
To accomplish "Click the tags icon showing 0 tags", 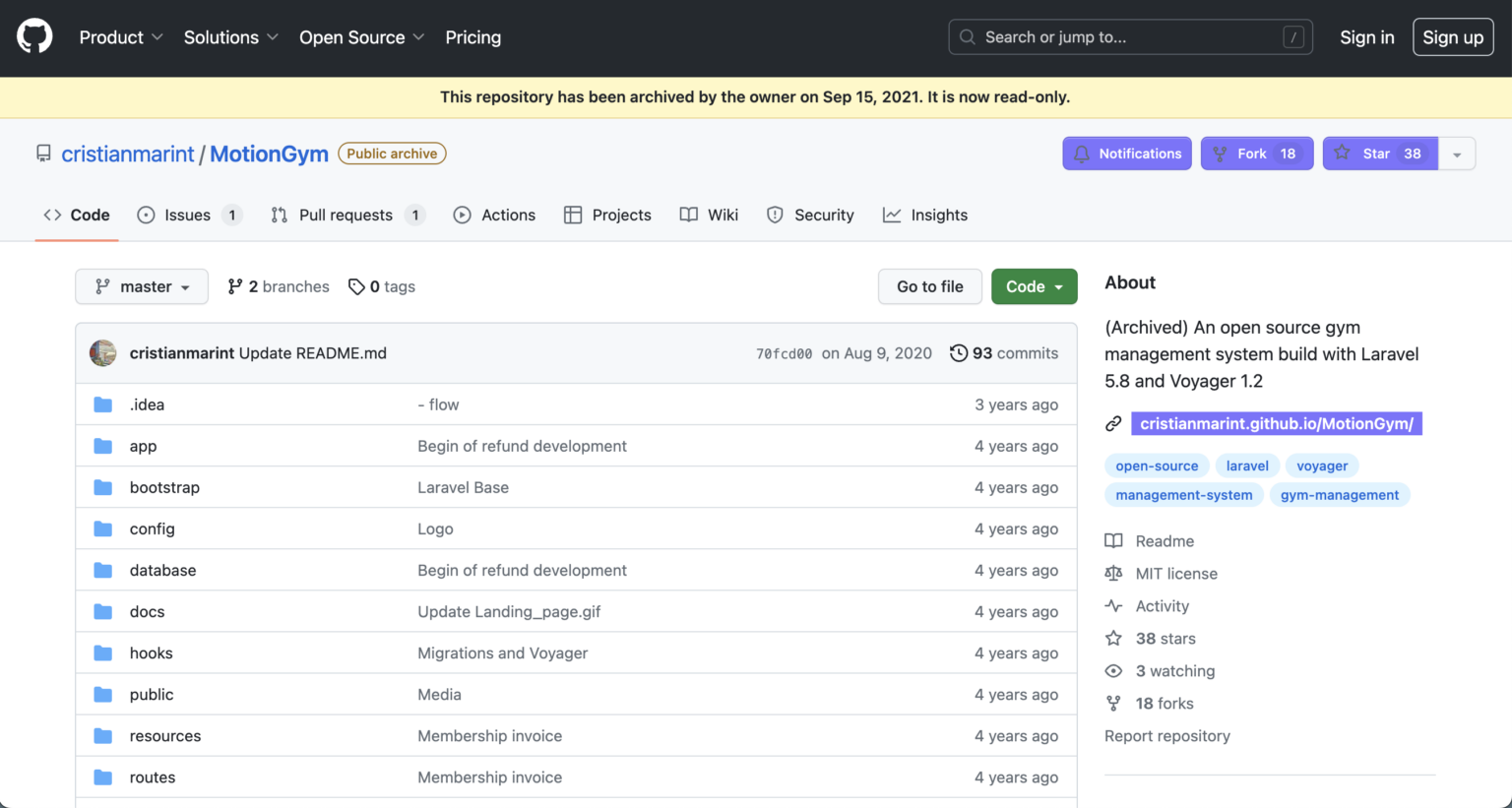I will tap(356, 286).
